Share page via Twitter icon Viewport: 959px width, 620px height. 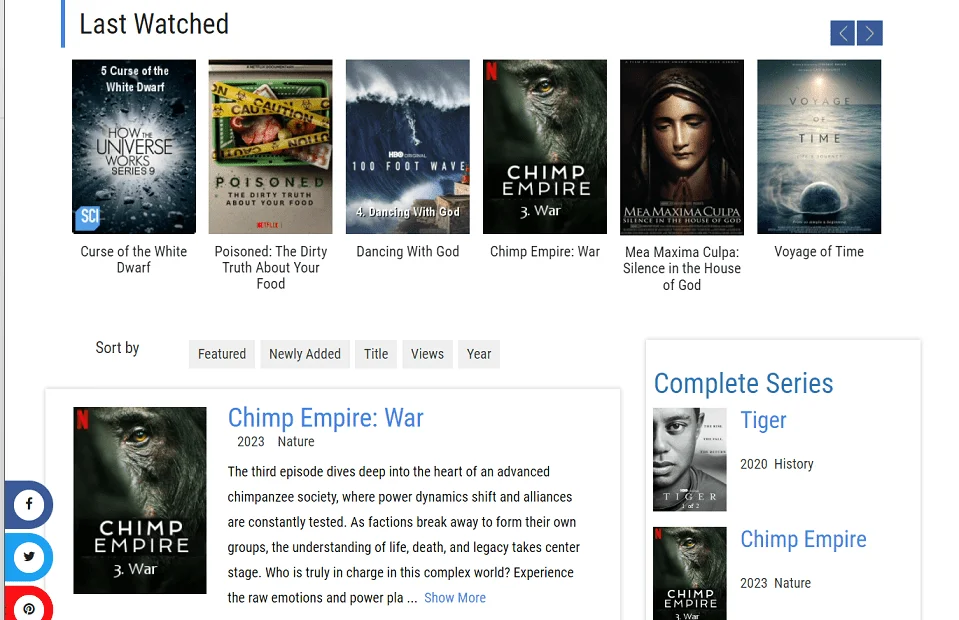tap(29, 556)
